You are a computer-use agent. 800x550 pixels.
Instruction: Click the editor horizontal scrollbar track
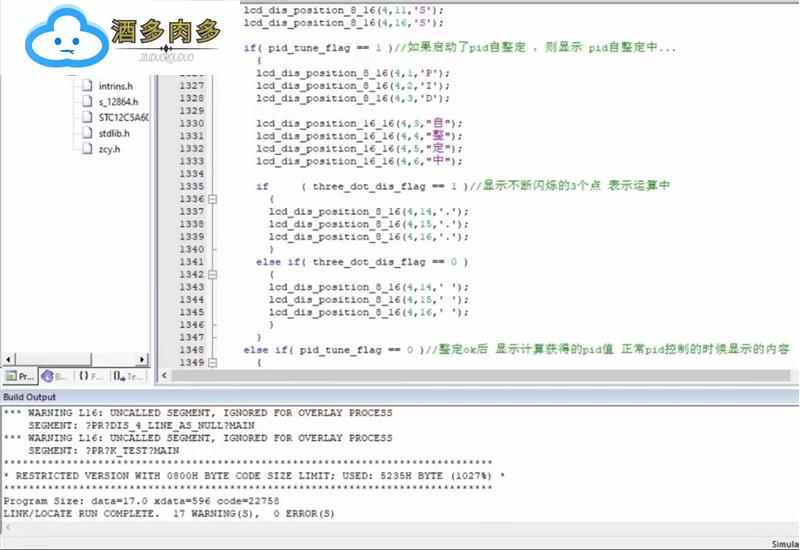pyautogui.click(x=481, y=376)
